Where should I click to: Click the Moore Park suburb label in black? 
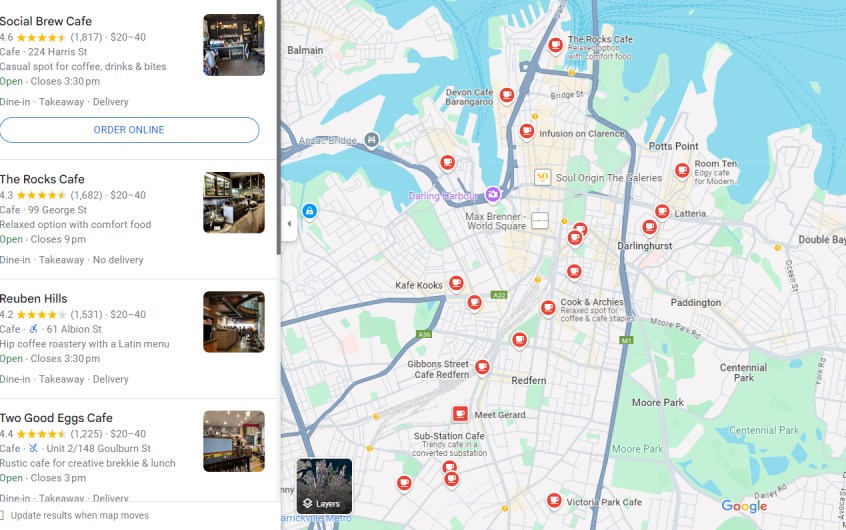coord(658,403)
